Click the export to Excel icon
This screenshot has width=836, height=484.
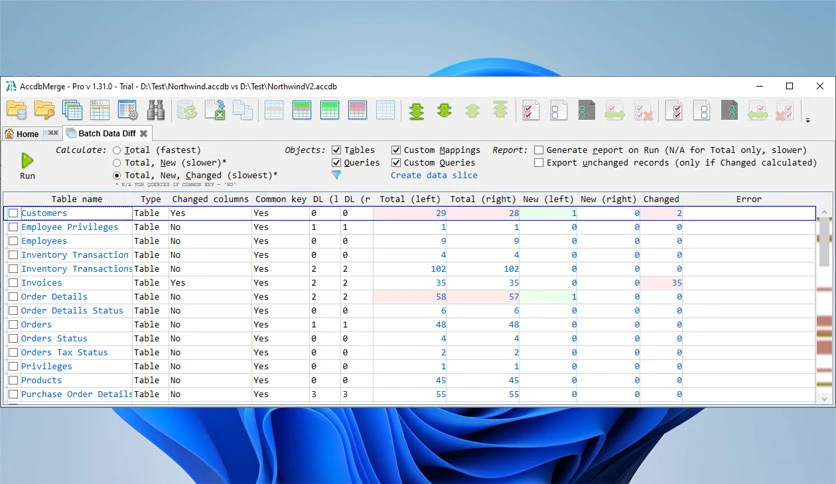[215, 110]
